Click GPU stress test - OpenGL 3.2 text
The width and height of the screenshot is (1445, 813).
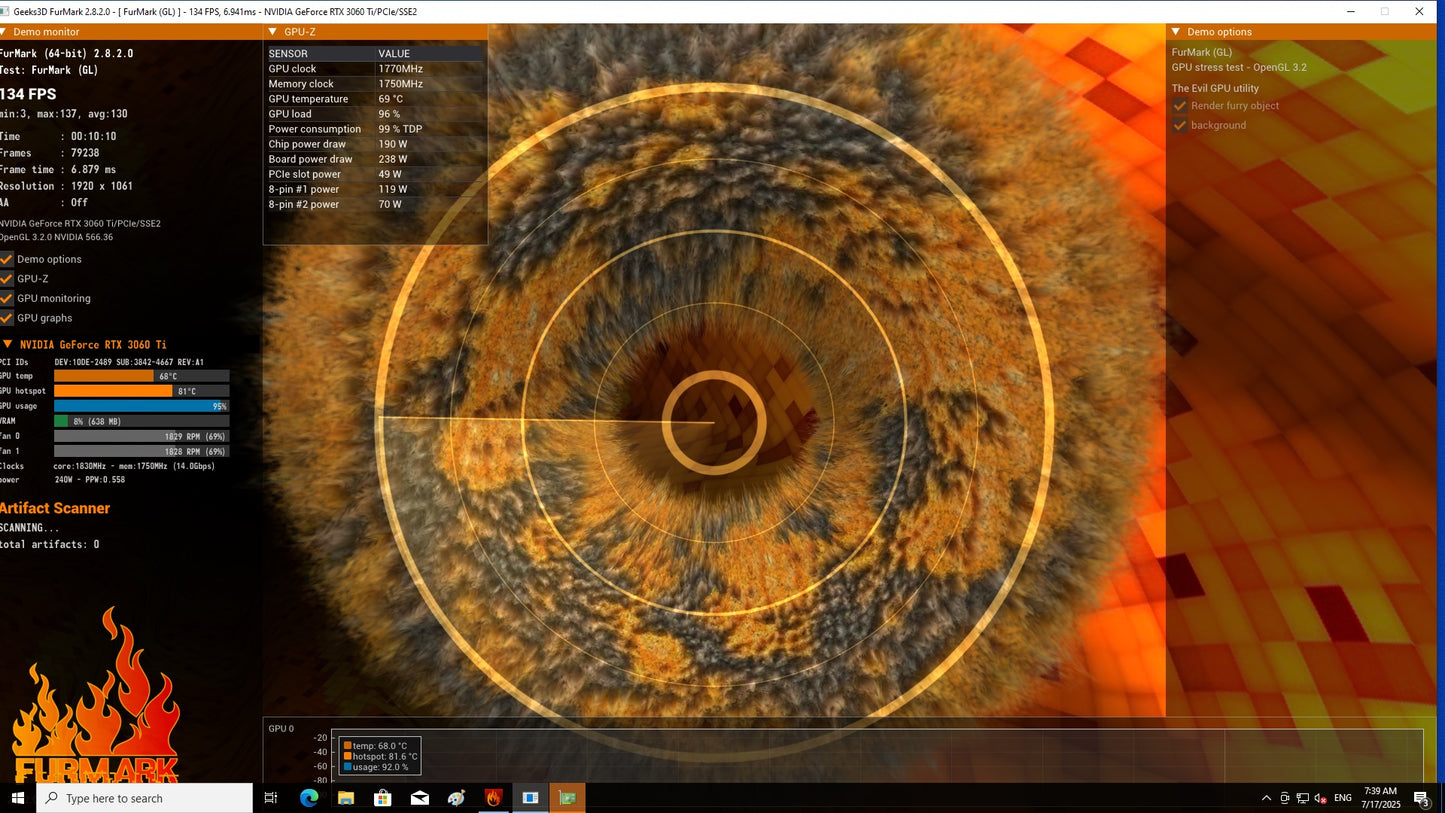point(1239,67)
